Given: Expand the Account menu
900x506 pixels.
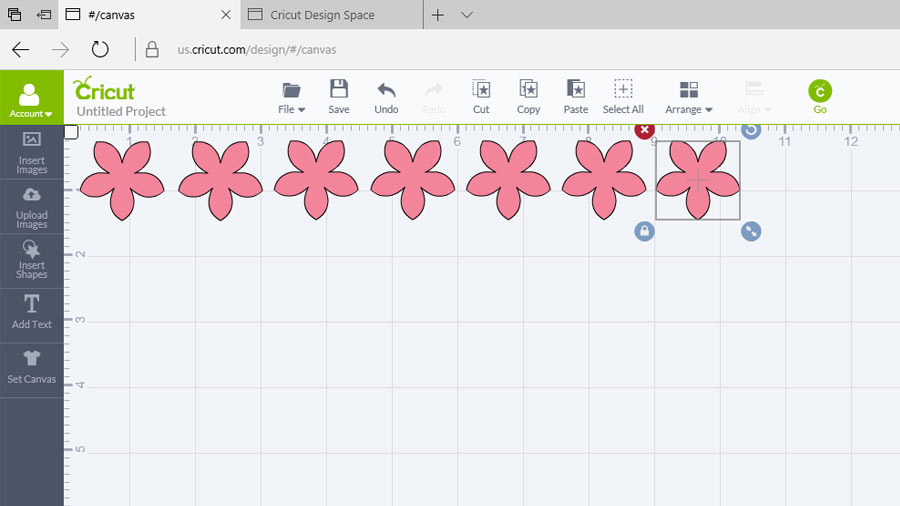Looking at the screenshot, I should click(31, 99).
